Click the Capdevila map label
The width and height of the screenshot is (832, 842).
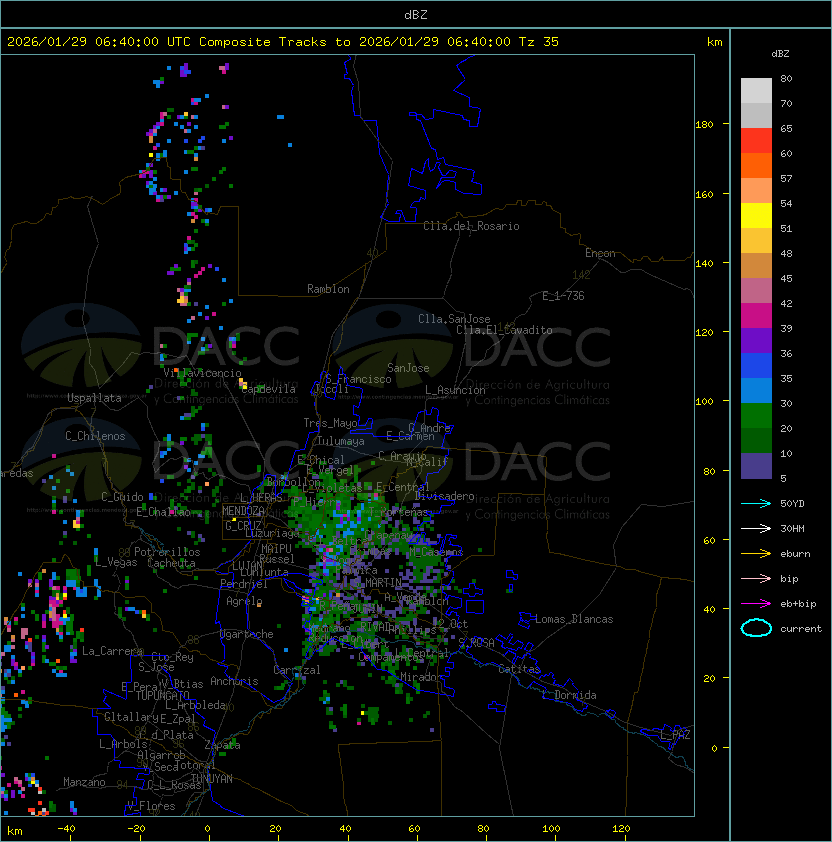pyautogui.click(x=269, y=389)
